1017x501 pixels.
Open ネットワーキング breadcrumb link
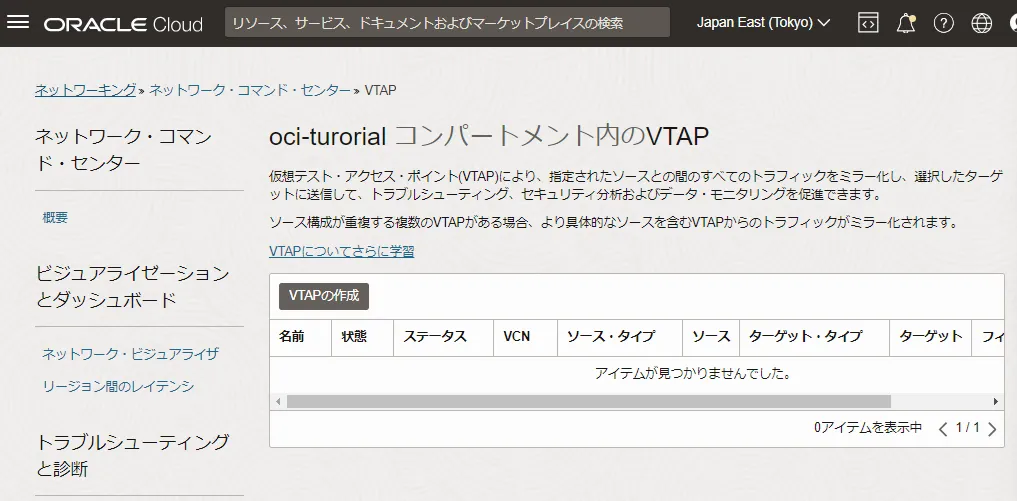point(86,90)
